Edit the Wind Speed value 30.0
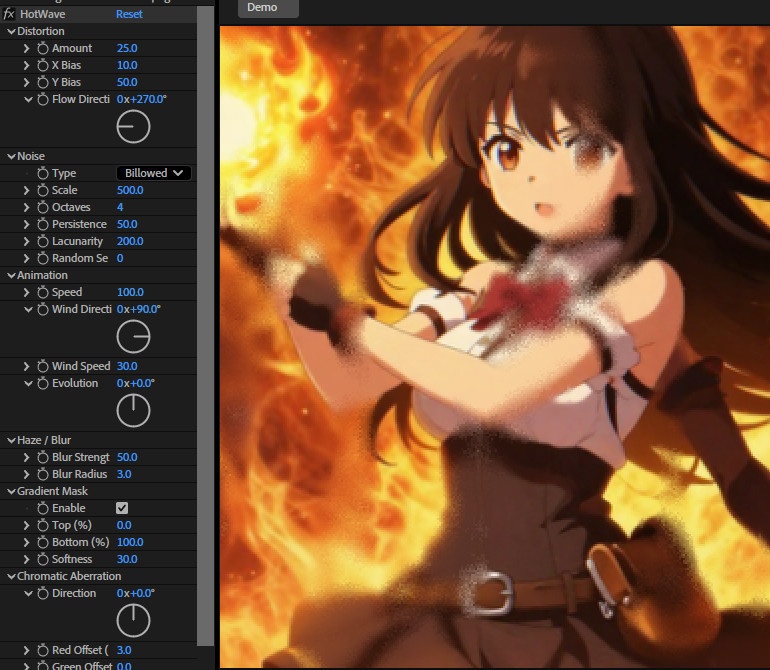Viewport: 770px width, 670px height. point(127,366)
